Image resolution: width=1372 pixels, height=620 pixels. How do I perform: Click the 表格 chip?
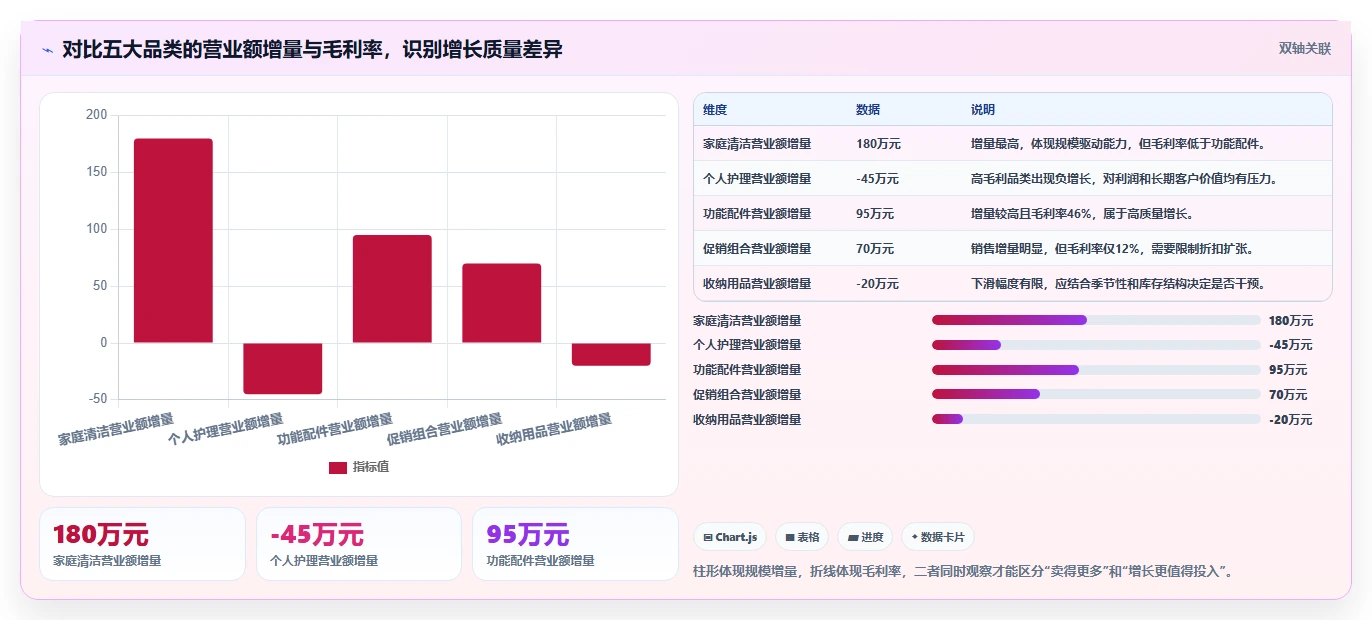[802, 537]
